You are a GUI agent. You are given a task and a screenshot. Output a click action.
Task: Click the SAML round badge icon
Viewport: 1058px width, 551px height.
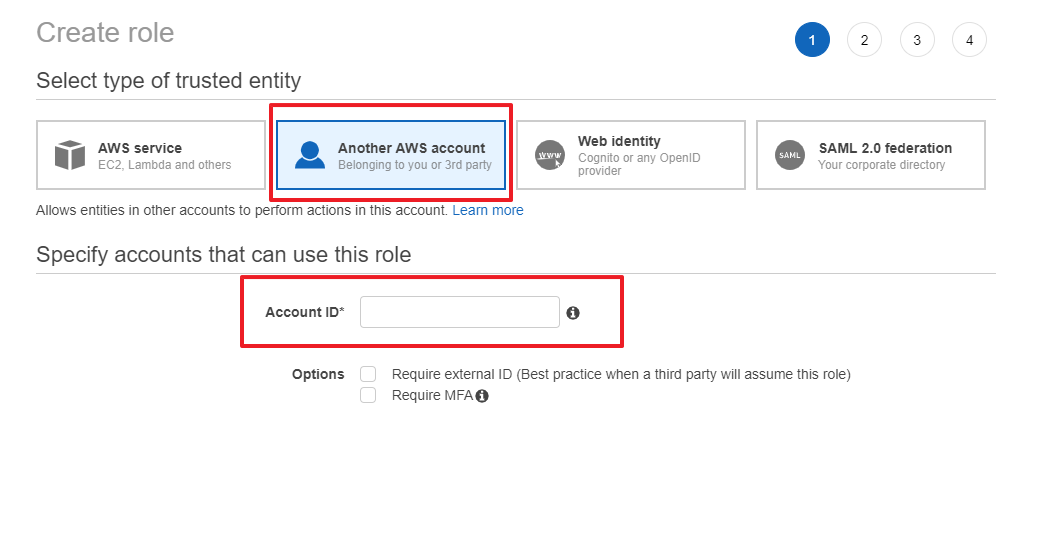tap(790, 155)
